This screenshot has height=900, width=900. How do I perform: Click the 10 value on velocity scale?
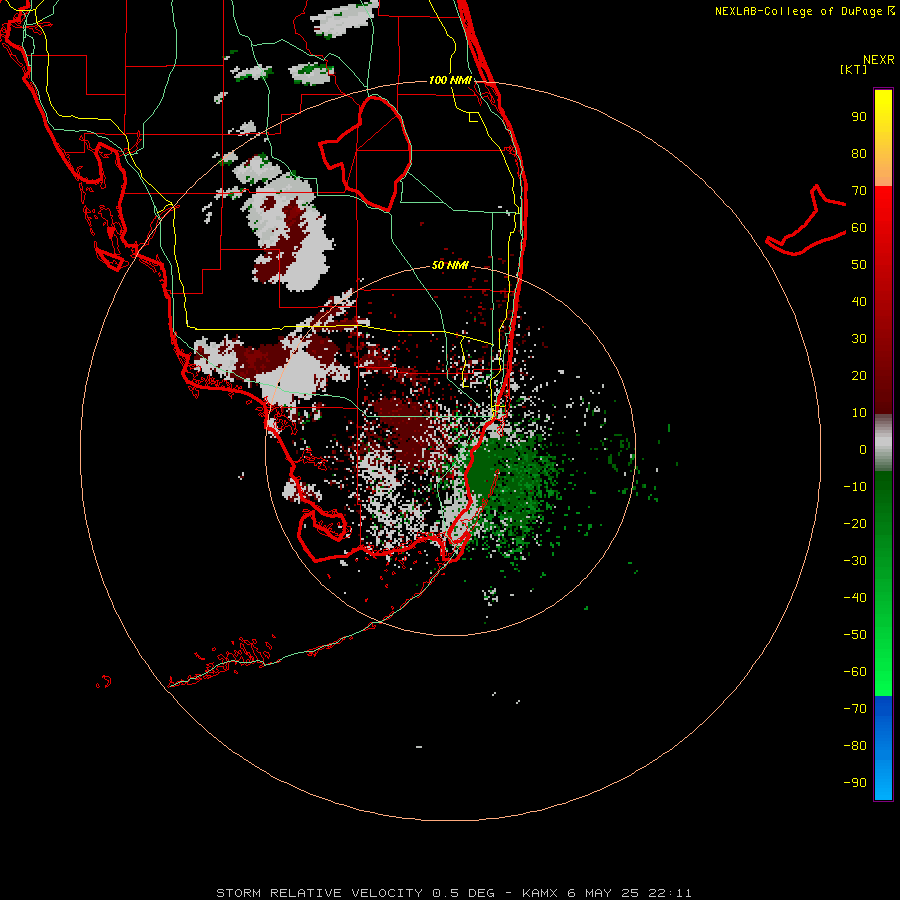point(859,413)
